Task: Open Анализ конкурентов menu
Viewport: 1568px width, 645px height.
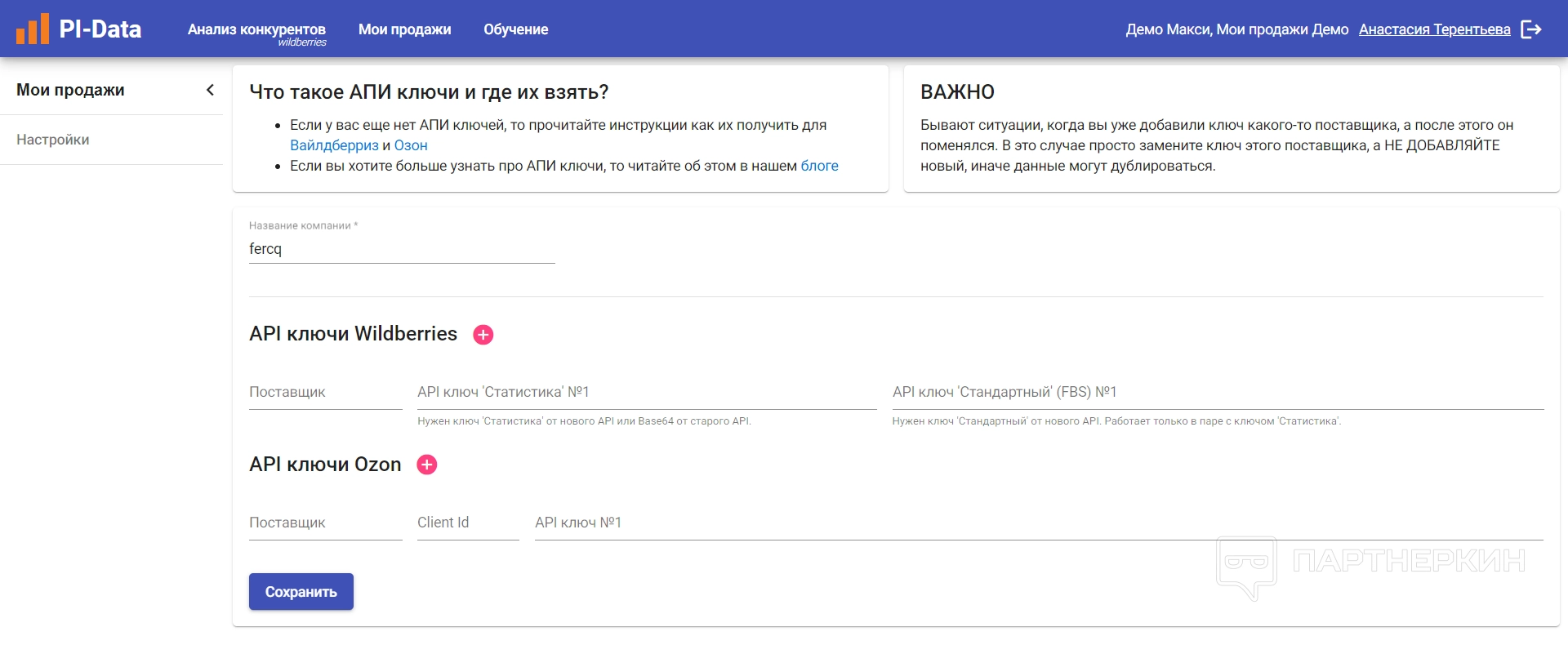Action: [256, 30]
